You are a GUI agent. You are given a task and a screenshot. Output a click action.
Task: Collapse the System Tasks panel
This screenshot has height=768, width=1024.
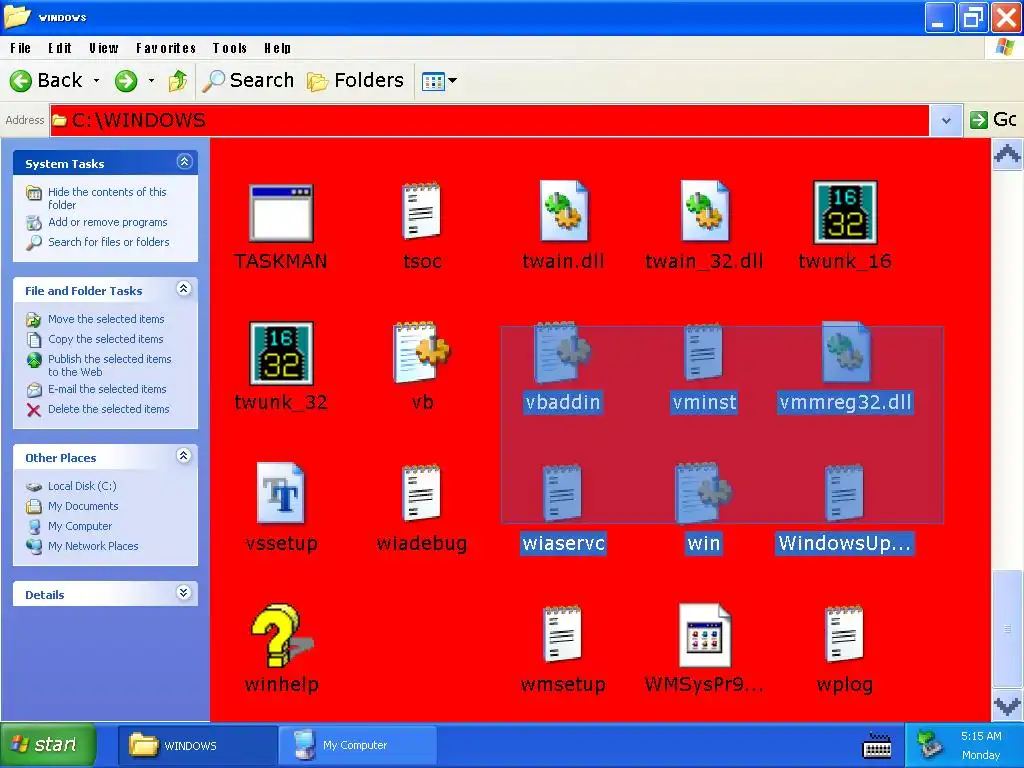point(184,162)
